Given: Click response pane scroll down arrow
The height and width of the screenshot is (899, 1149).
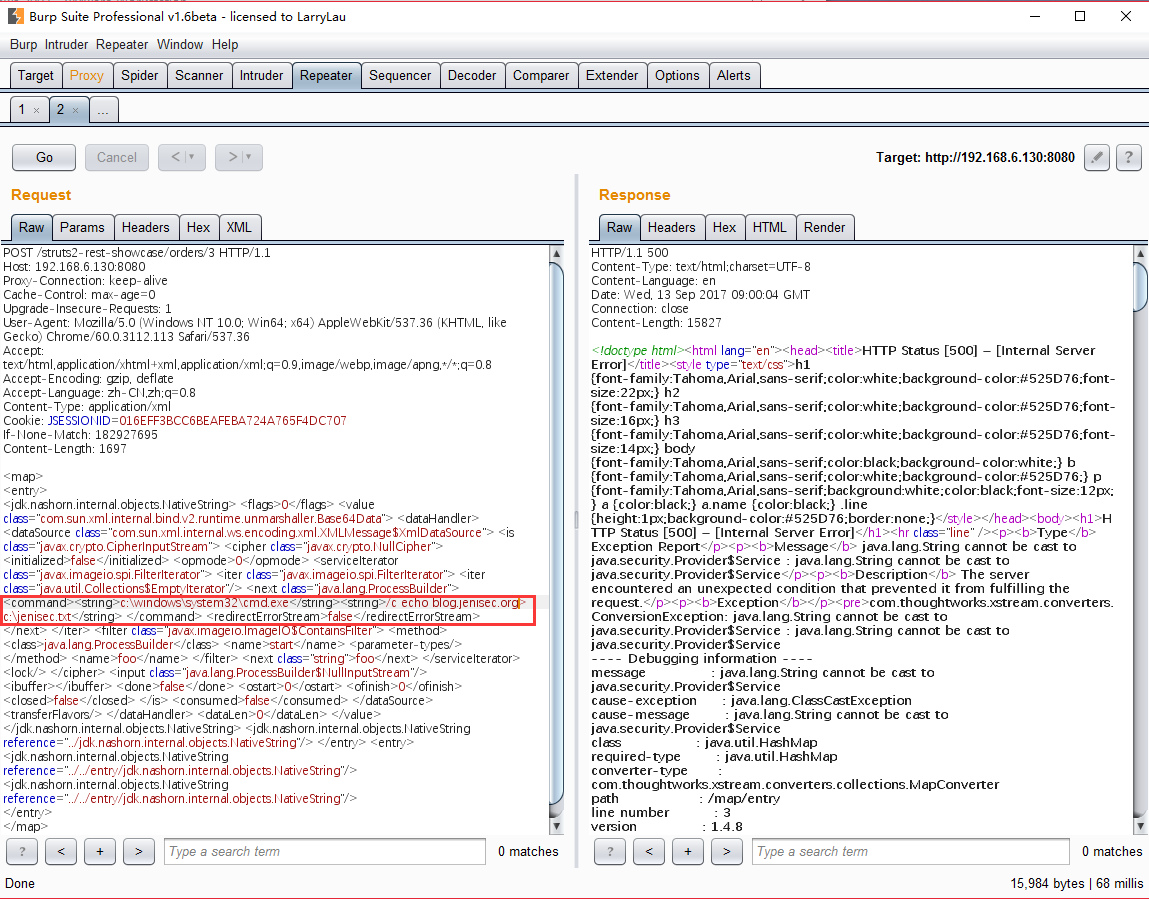Looking at the screenshot, I should coord(1141,826).
